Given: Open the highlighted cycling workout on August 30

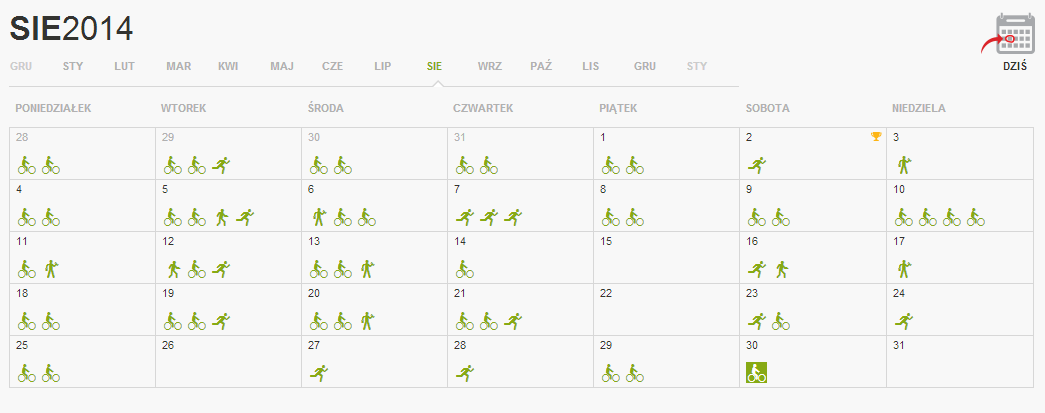Looking at the screenshot, I should pos(756,372).
